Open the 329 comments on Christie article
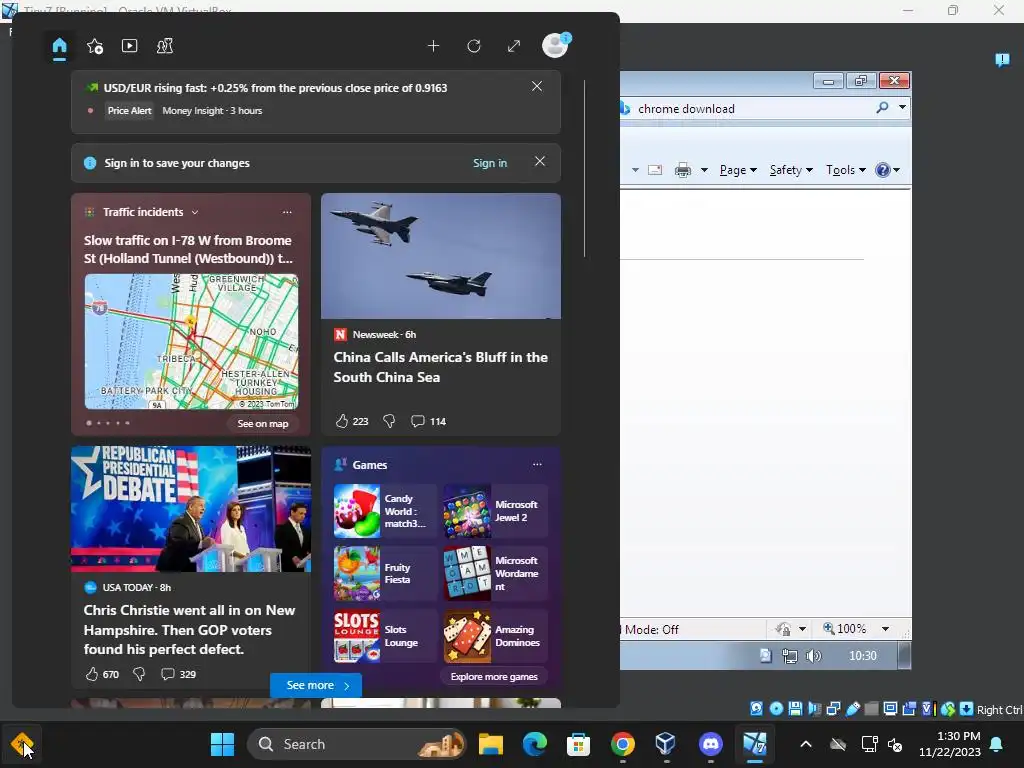This screenshot has width=1024, height=768. coord(178,674)
